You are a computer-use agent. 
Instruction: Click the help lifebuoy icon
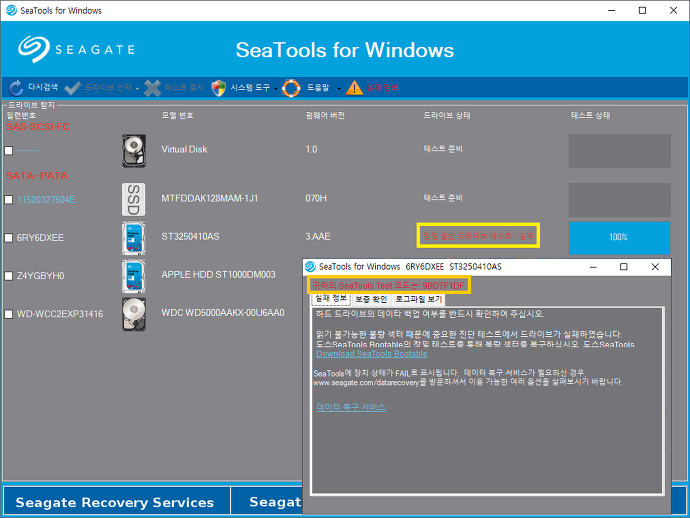coord(291,88)
